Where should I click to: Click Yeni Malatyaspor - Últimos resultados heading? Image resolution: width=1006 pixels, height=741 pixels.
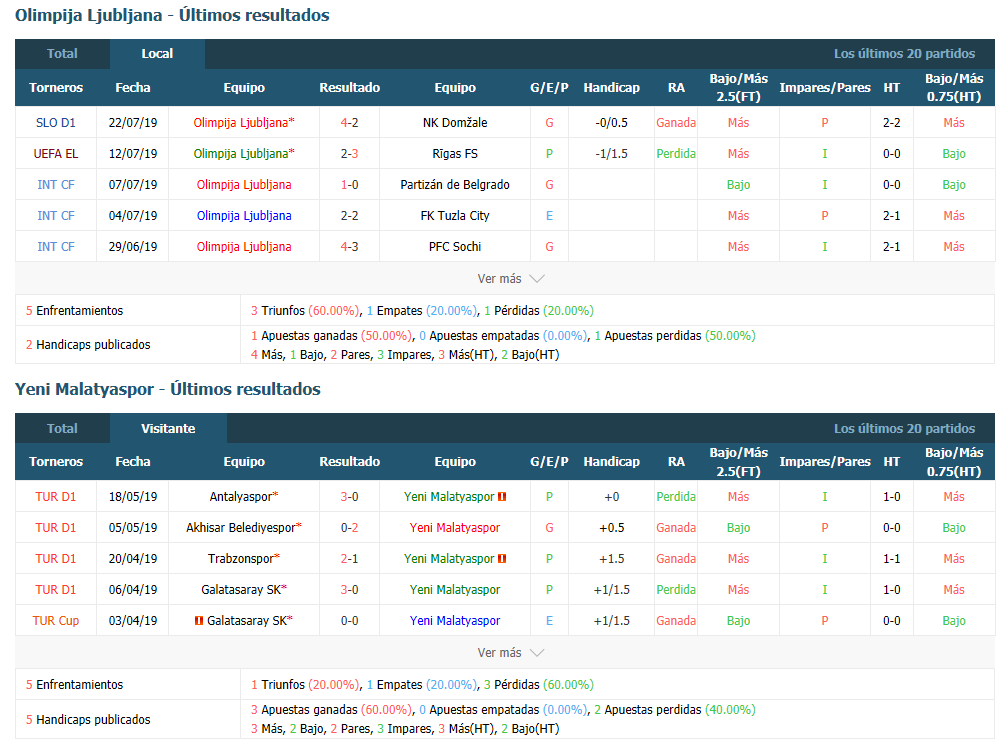pos(167,389)
